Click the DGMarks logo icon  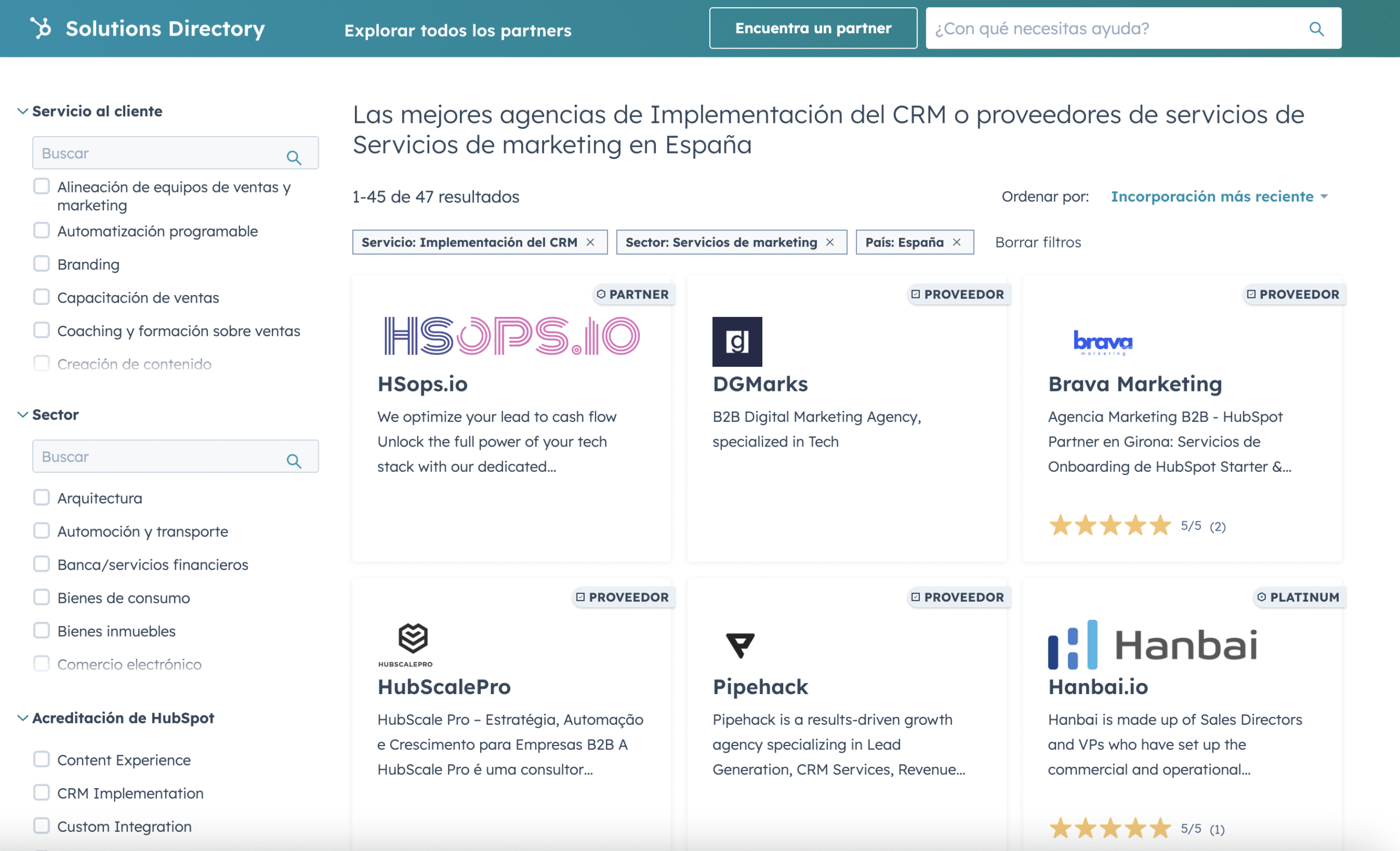click(x=737, y=342)
